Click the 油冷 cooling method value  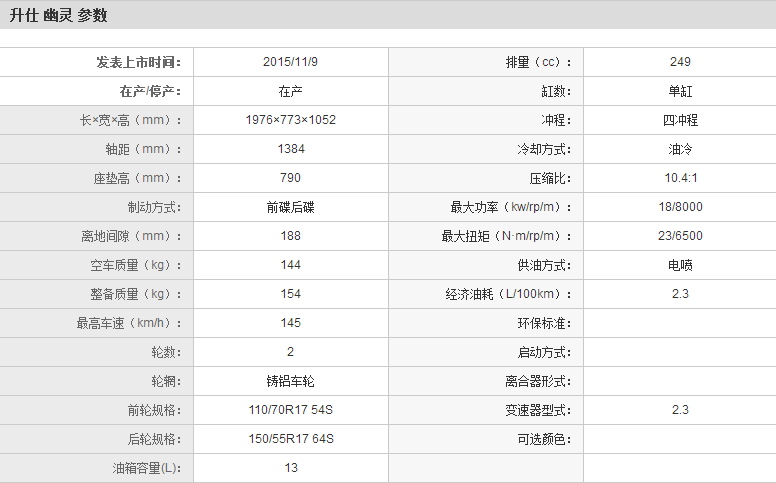(x=680, y=149)
